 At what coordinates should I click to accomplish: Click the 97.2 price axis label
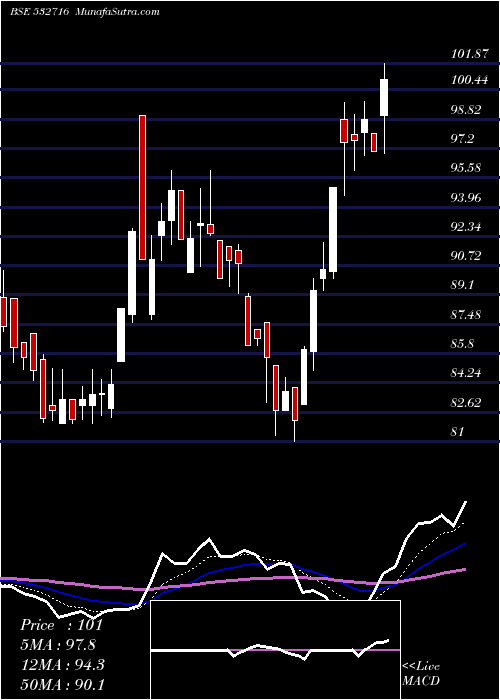(462, 139)
